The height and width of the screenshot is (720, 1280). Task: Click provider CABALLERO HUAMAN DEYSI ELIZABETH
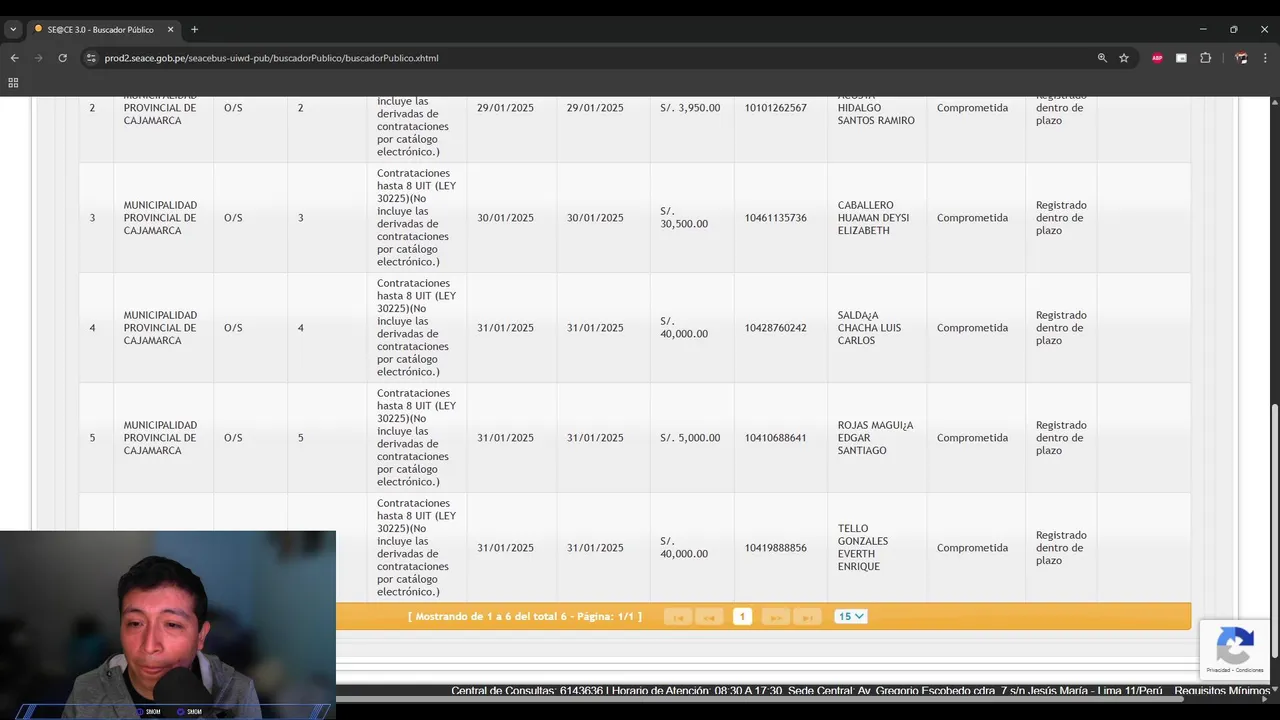point(873,218)
